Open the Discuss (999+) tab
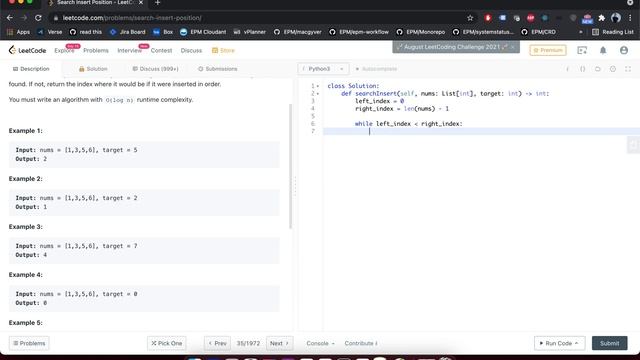640x360 pixels. [156, 69]
